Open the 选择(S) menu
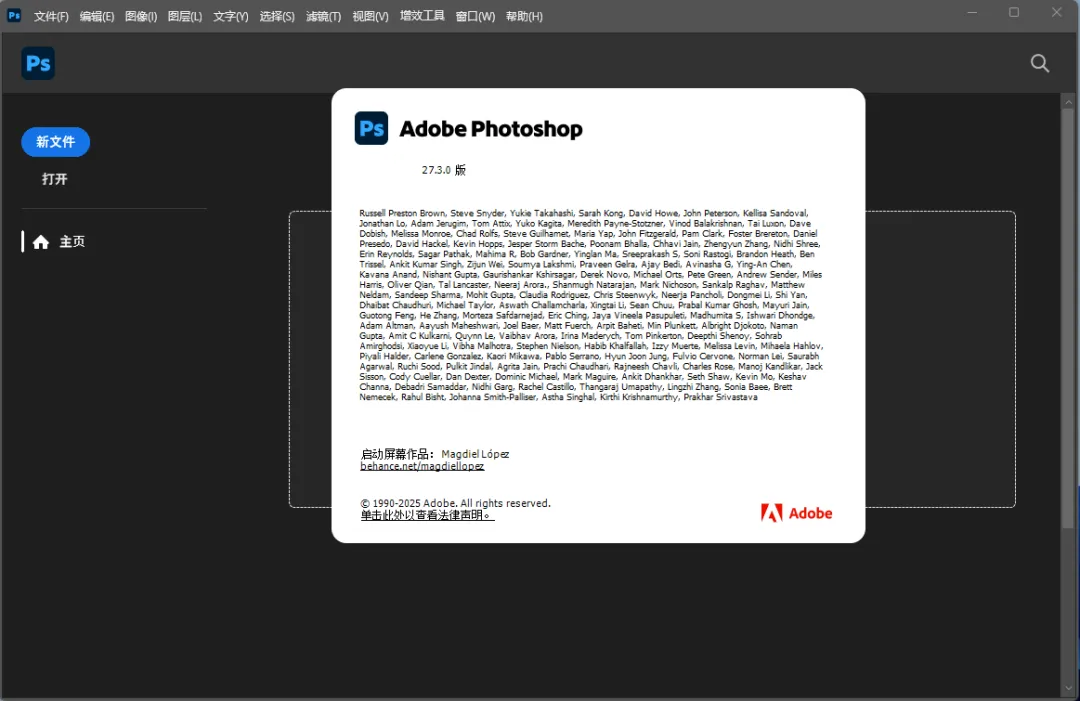This screenshot has width=1080, height=701. [x=277, y=16]
